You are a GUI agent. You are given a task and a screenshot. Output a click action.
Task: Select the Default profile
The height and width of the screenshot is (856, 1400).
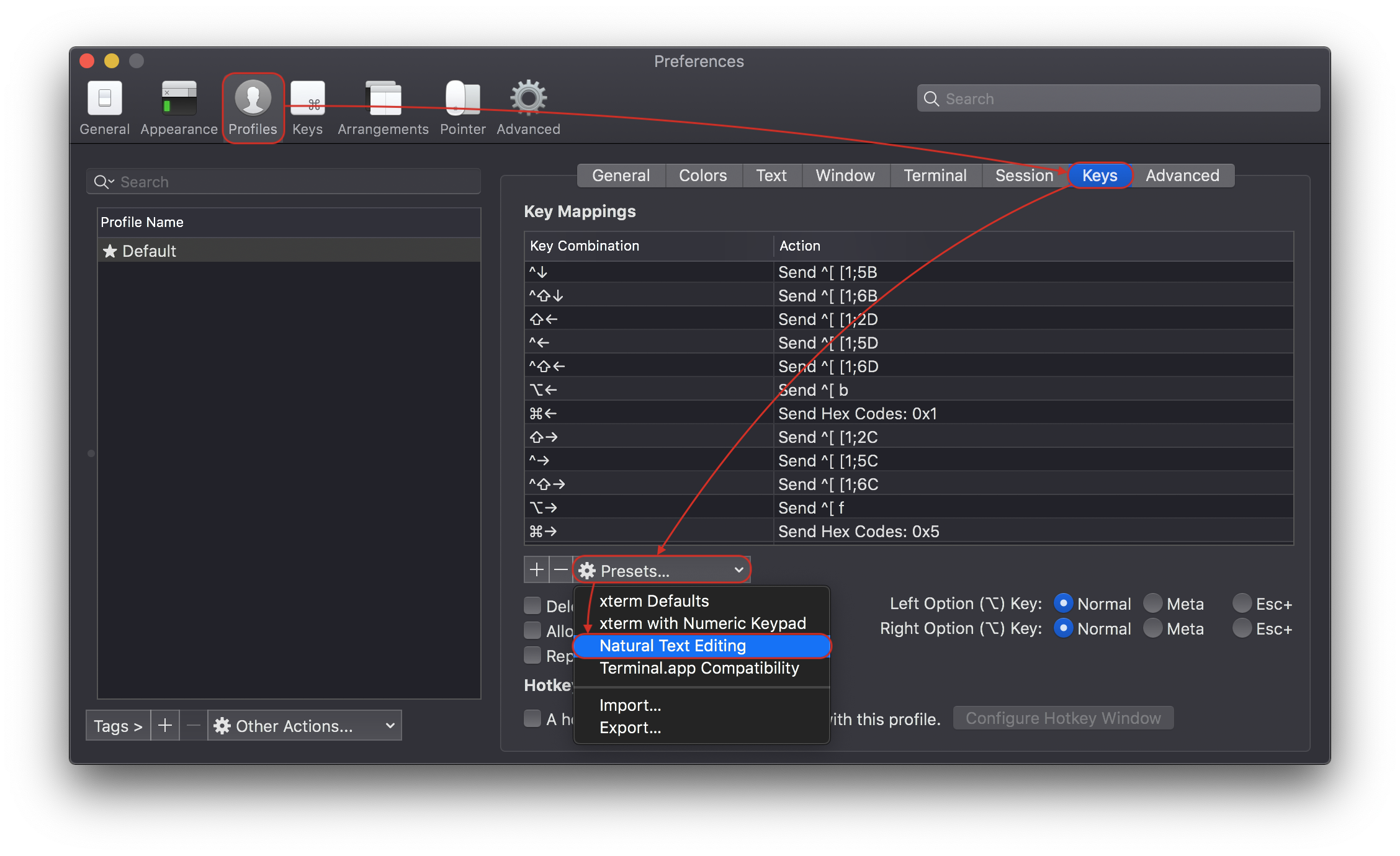[x=149, y=251]
